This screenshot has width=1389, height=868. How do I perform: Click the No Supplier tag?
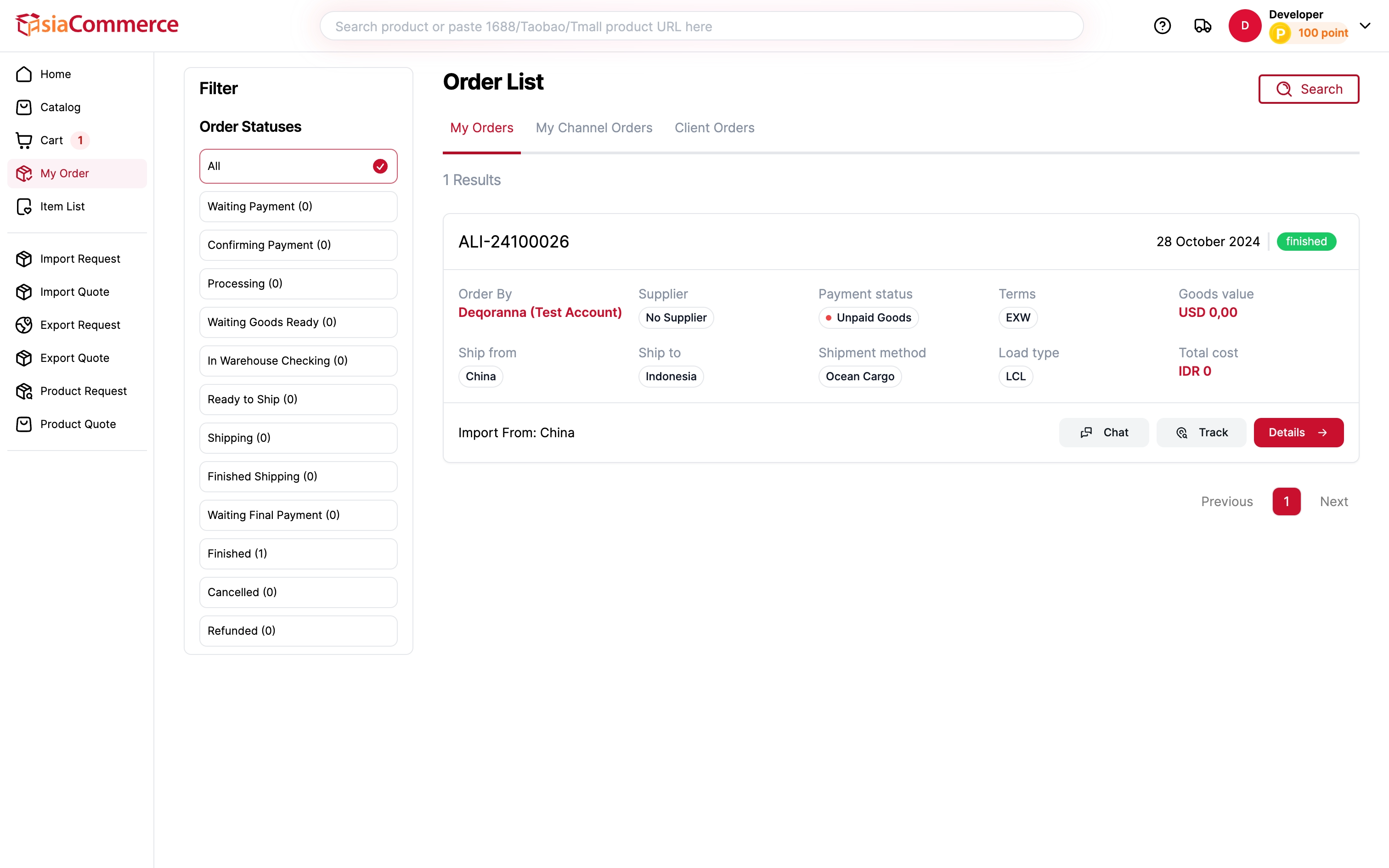676,317
